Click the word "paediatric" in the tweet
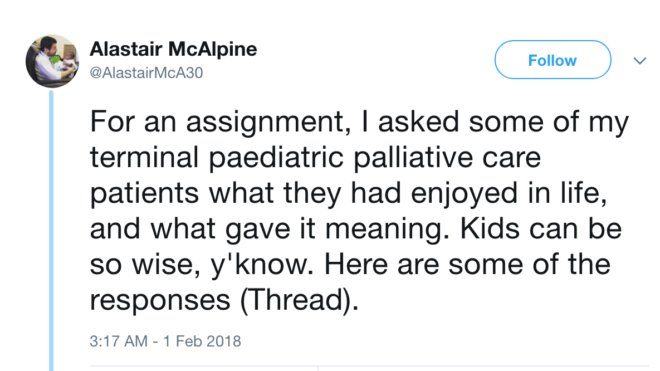660x371 pixels. 276,158
